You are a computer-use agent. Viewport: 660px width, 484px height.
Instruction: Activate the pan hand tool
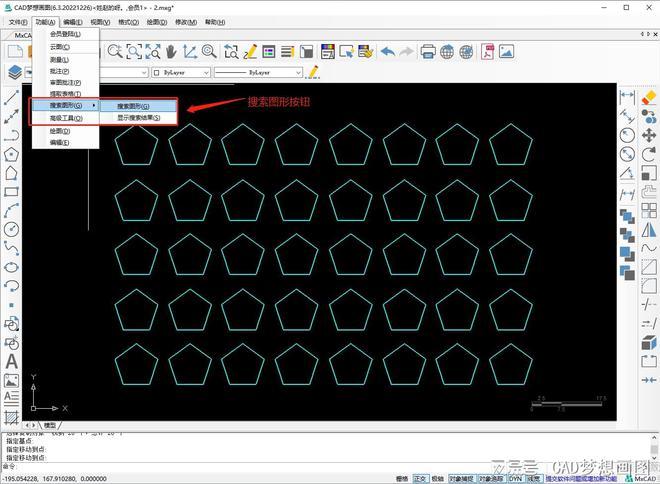[x=171, y=52]
